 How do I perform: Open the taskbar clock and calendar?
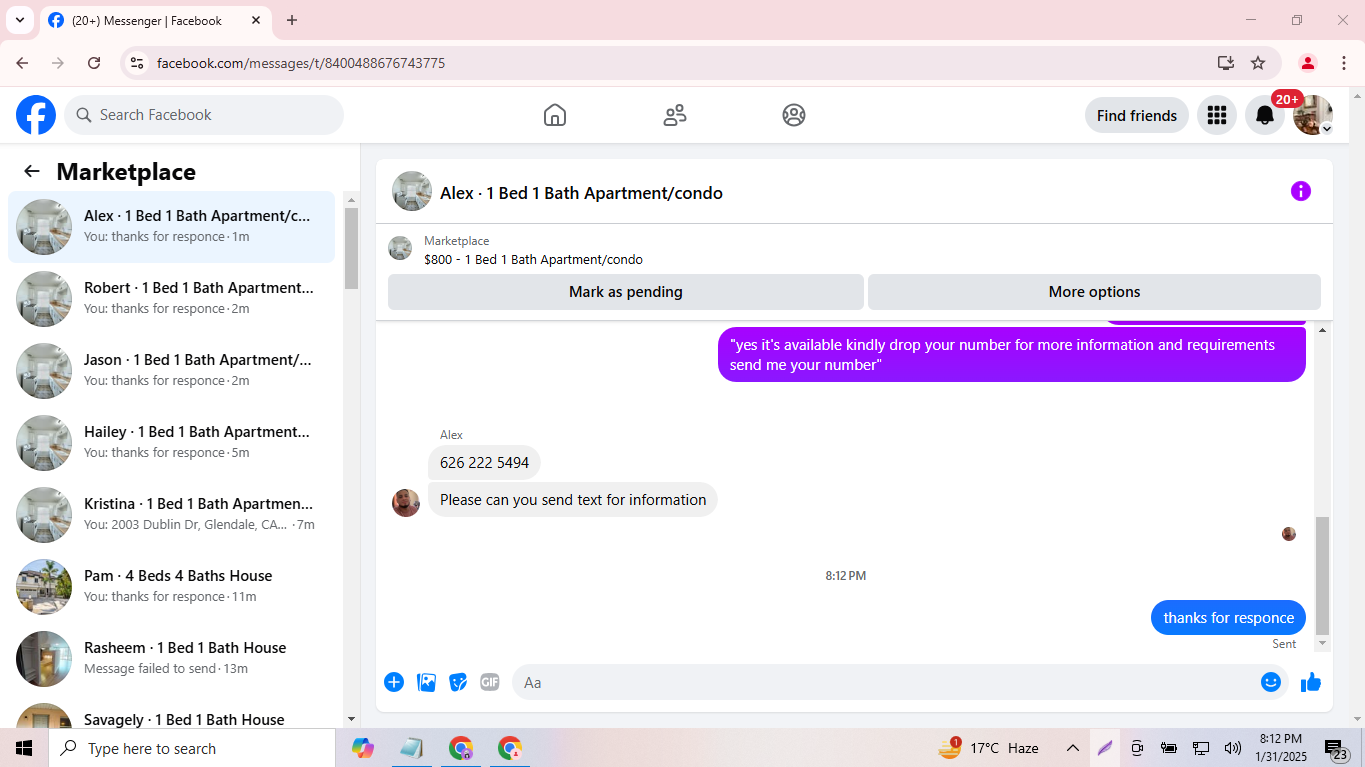[1281, 748]
